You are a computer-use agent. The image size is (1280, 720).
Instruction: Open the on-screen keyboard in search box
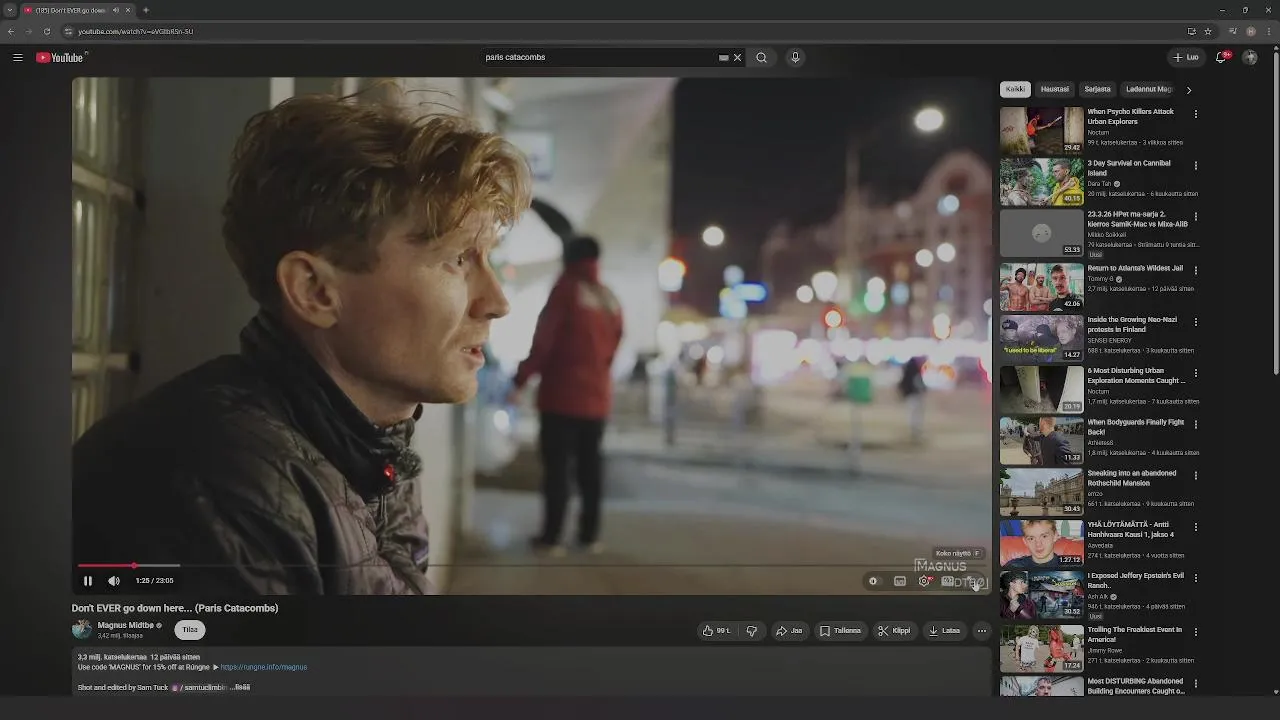tap(724, 58)
